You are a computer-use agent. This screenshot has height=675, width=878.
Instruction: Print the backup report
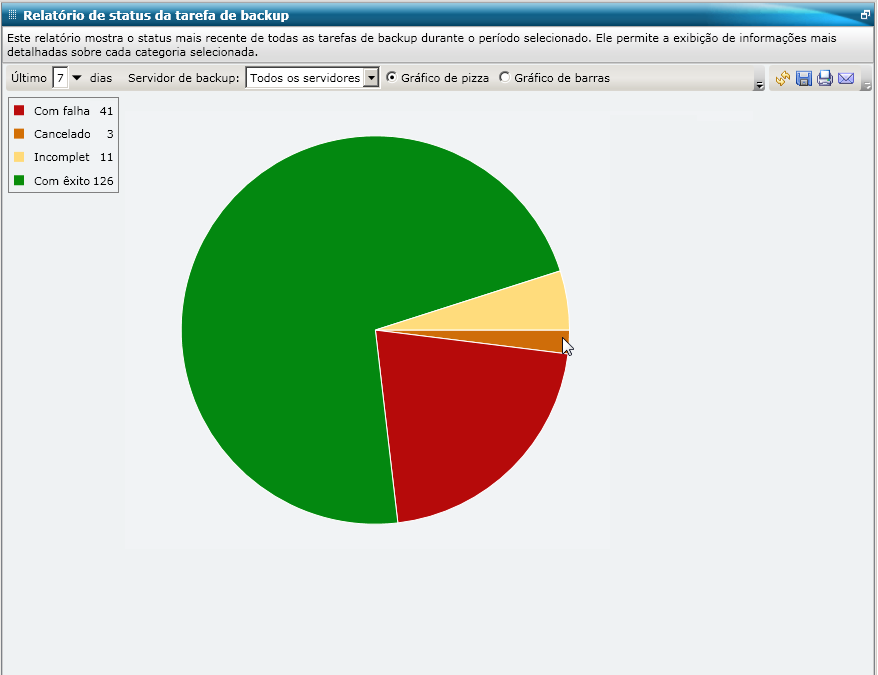pyautogui.click(x=825, y=78)
